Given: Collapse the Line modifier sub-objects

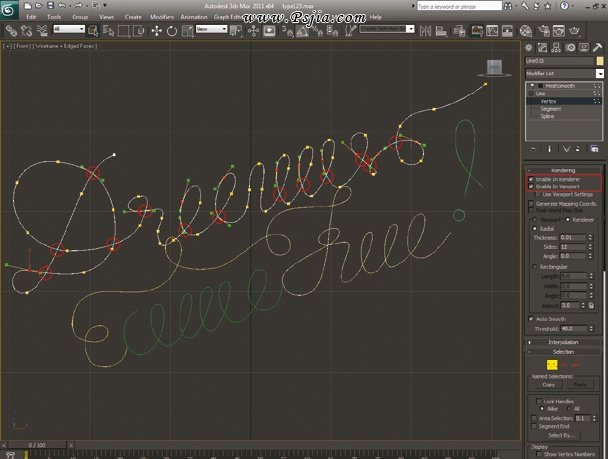Looking at the screenshot, I should click(x=531, y=93).
